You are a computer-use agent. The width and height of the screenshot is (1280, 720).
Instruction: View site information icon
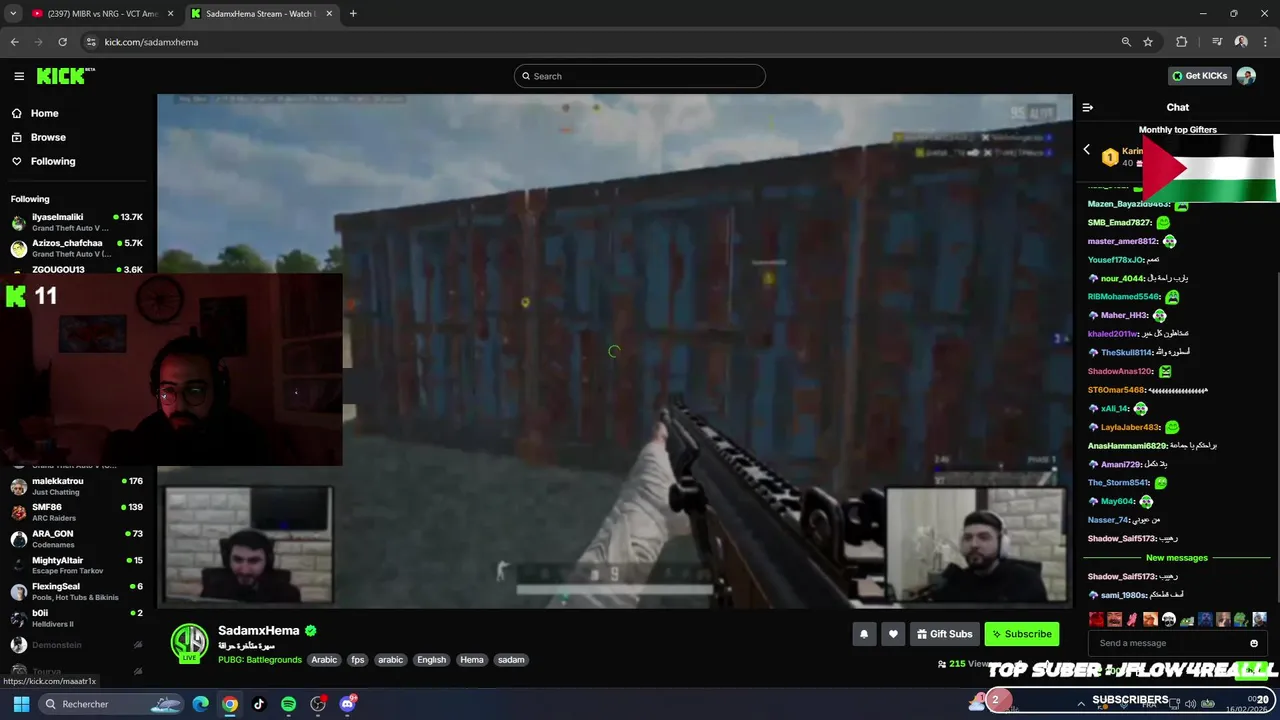tap(91, 42)
